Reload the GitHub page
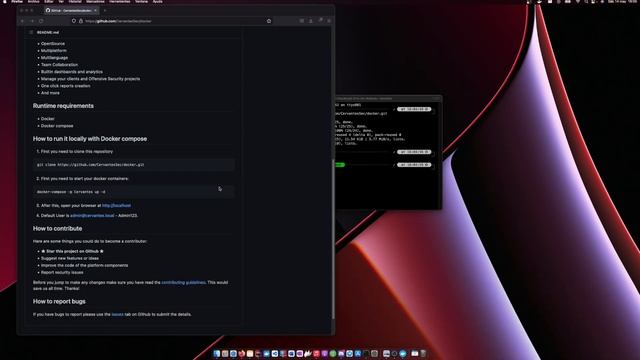The height and width of the screenshot is (360, 640). pos(41,21)
